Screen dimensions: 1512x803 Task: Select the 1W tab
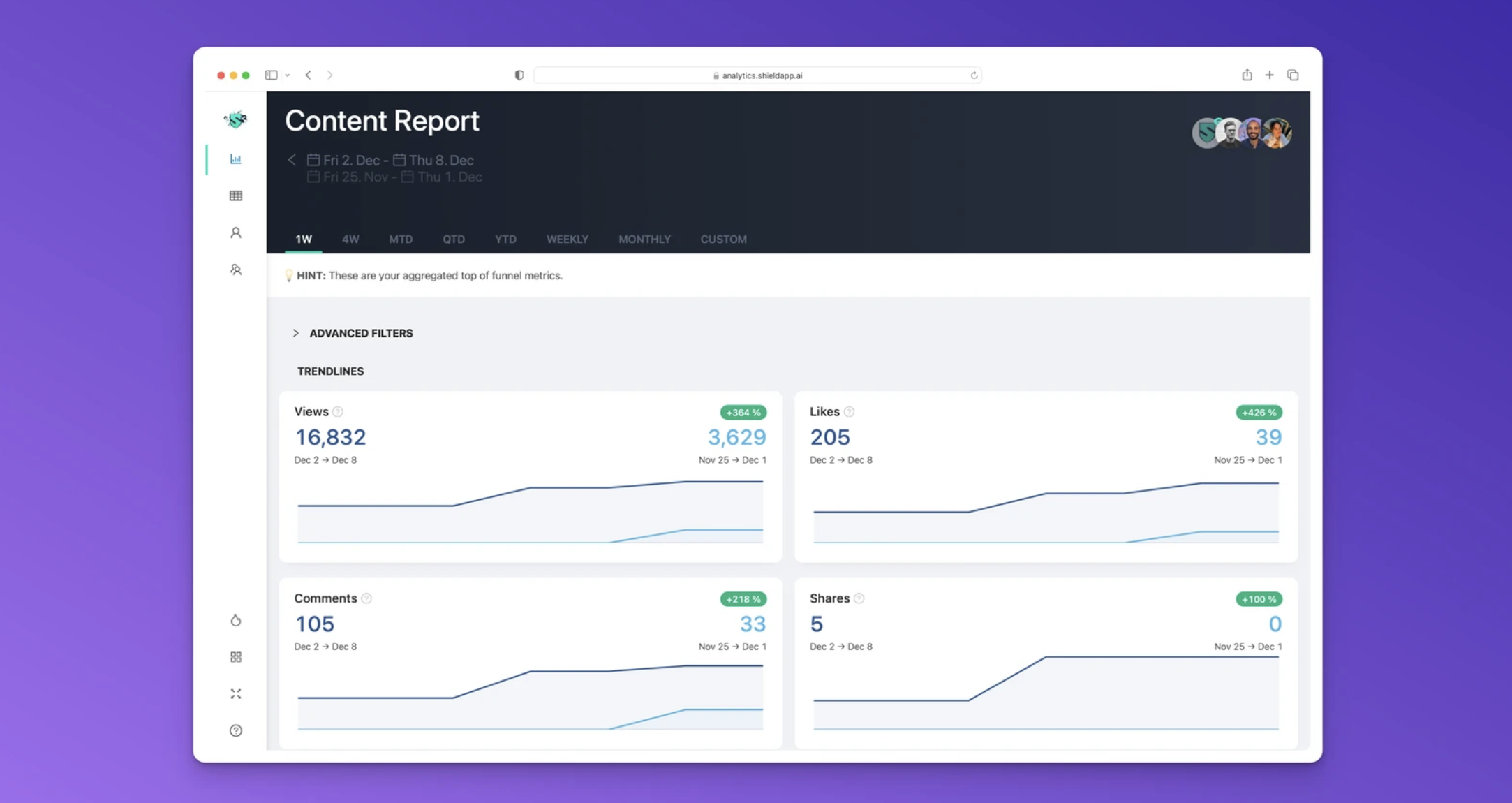[304, 239]
